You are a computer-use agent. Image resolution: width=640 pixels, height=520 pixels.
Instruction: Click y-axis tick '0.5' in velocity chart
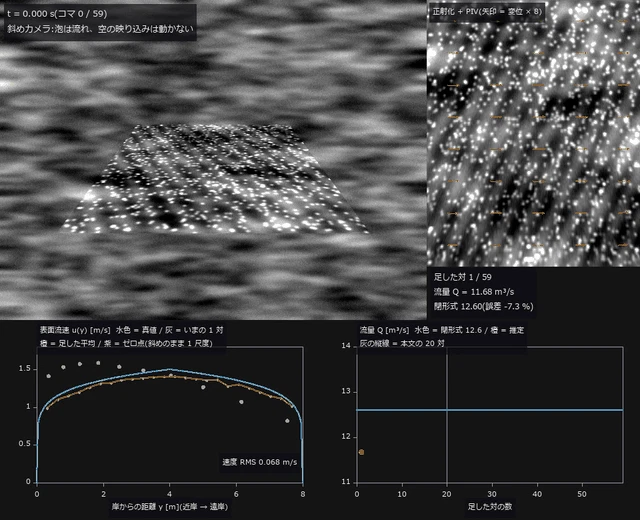24,444
